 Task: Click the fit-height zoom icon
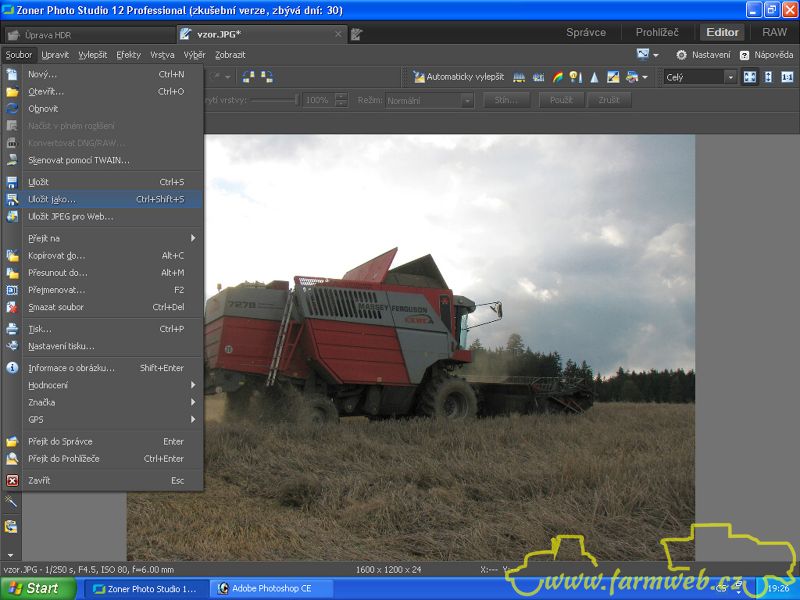click(x=768, y=77)
